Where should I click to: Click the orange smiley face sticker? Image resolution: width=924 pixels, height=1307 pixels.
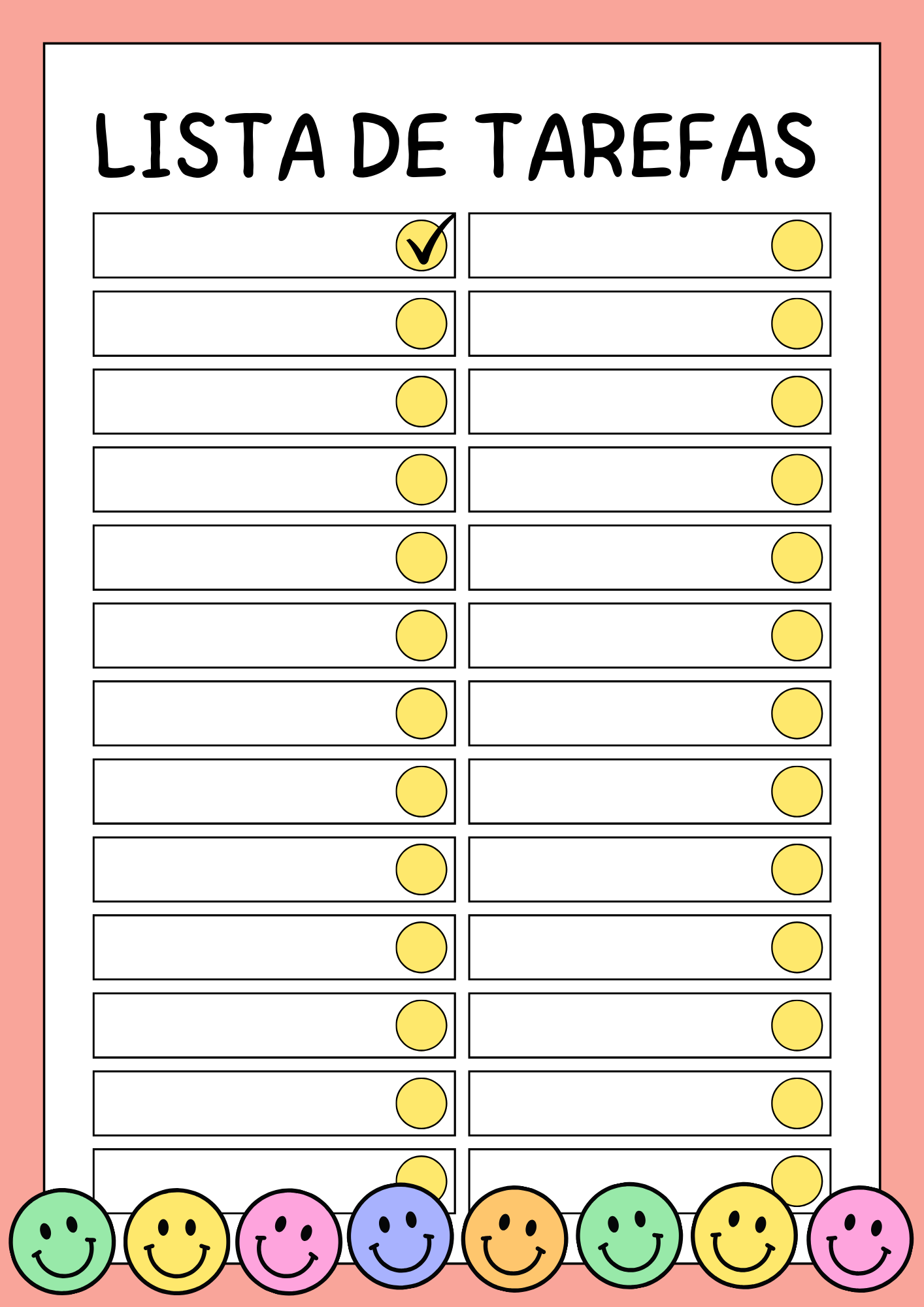pyautogui.click(x=514, y=1239)
